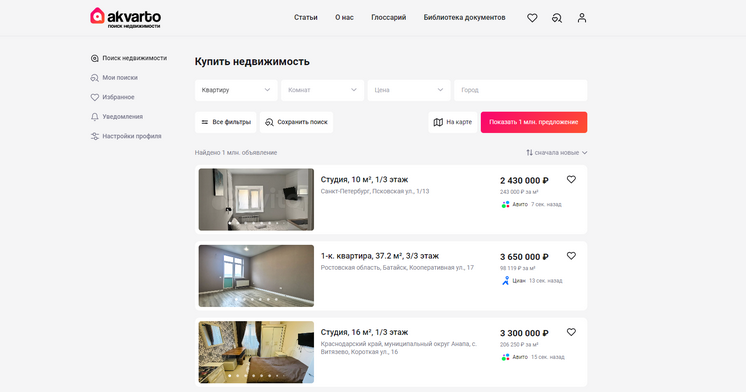
Task: Open the 'Цена' price dropdown
Action: tap(409, 90)
